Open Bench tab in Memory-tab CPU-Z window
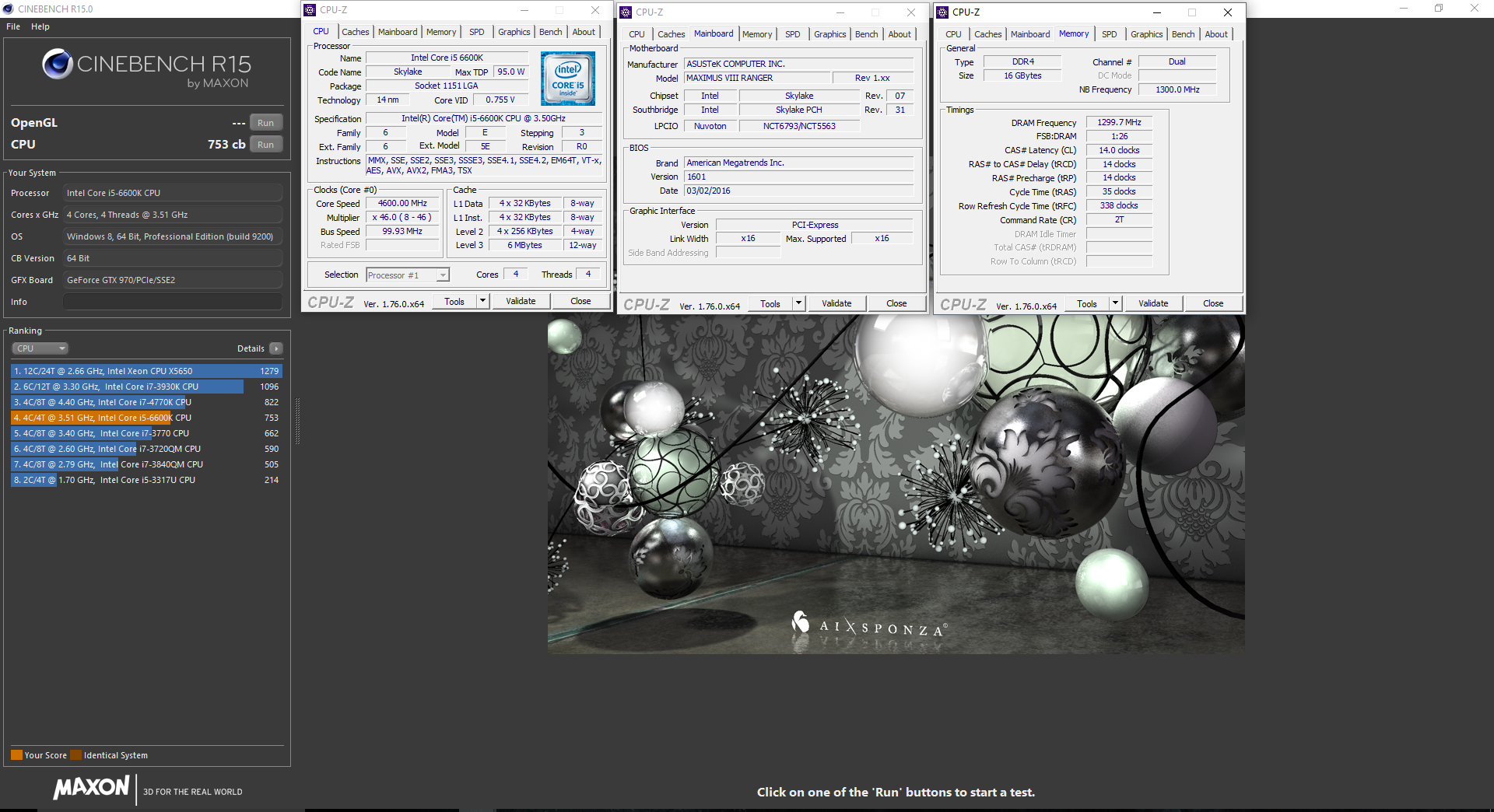 1184,34
